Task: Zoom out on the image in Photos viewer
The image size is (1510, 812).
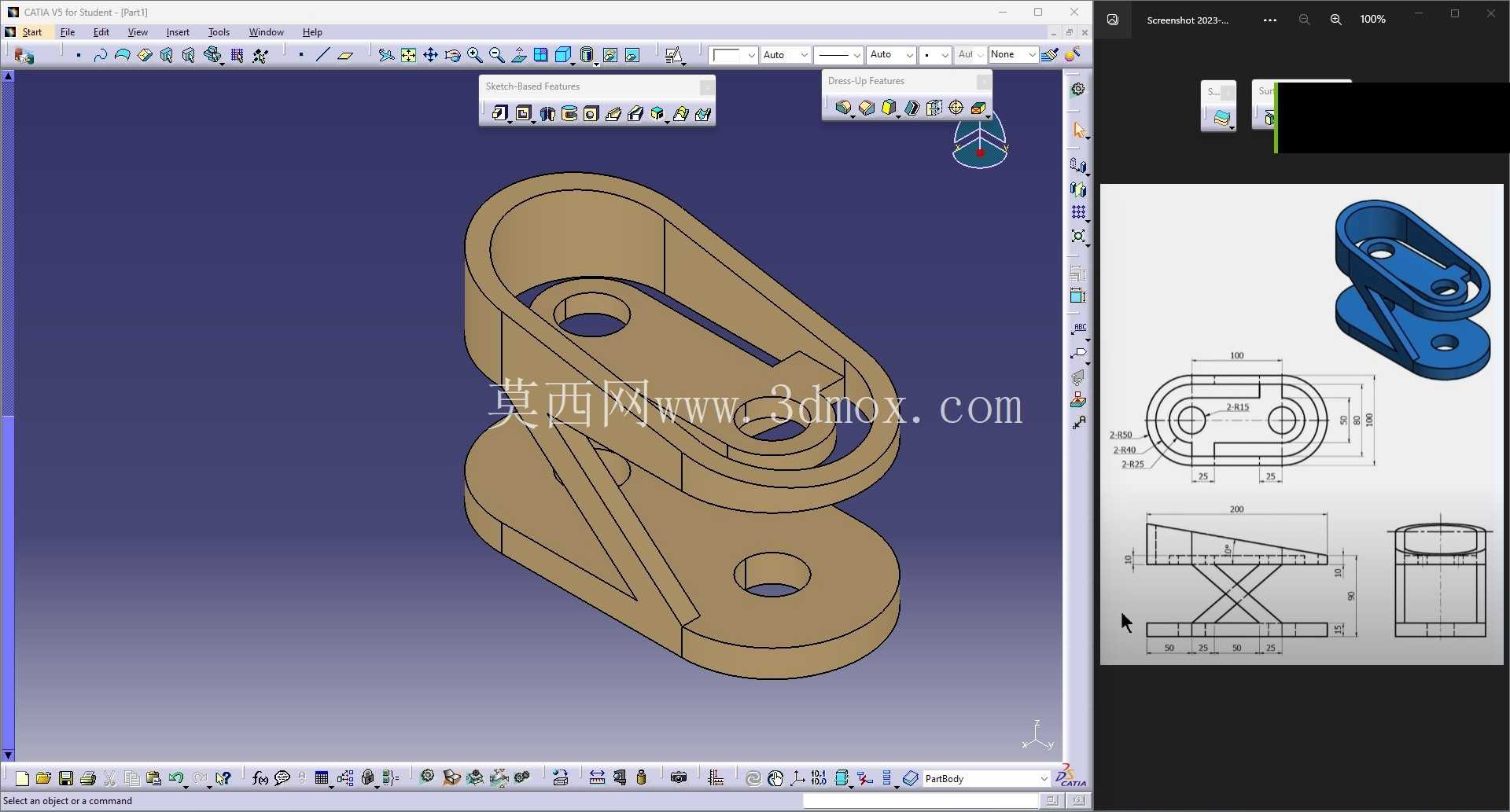Action: click(x=1304, y=20)
